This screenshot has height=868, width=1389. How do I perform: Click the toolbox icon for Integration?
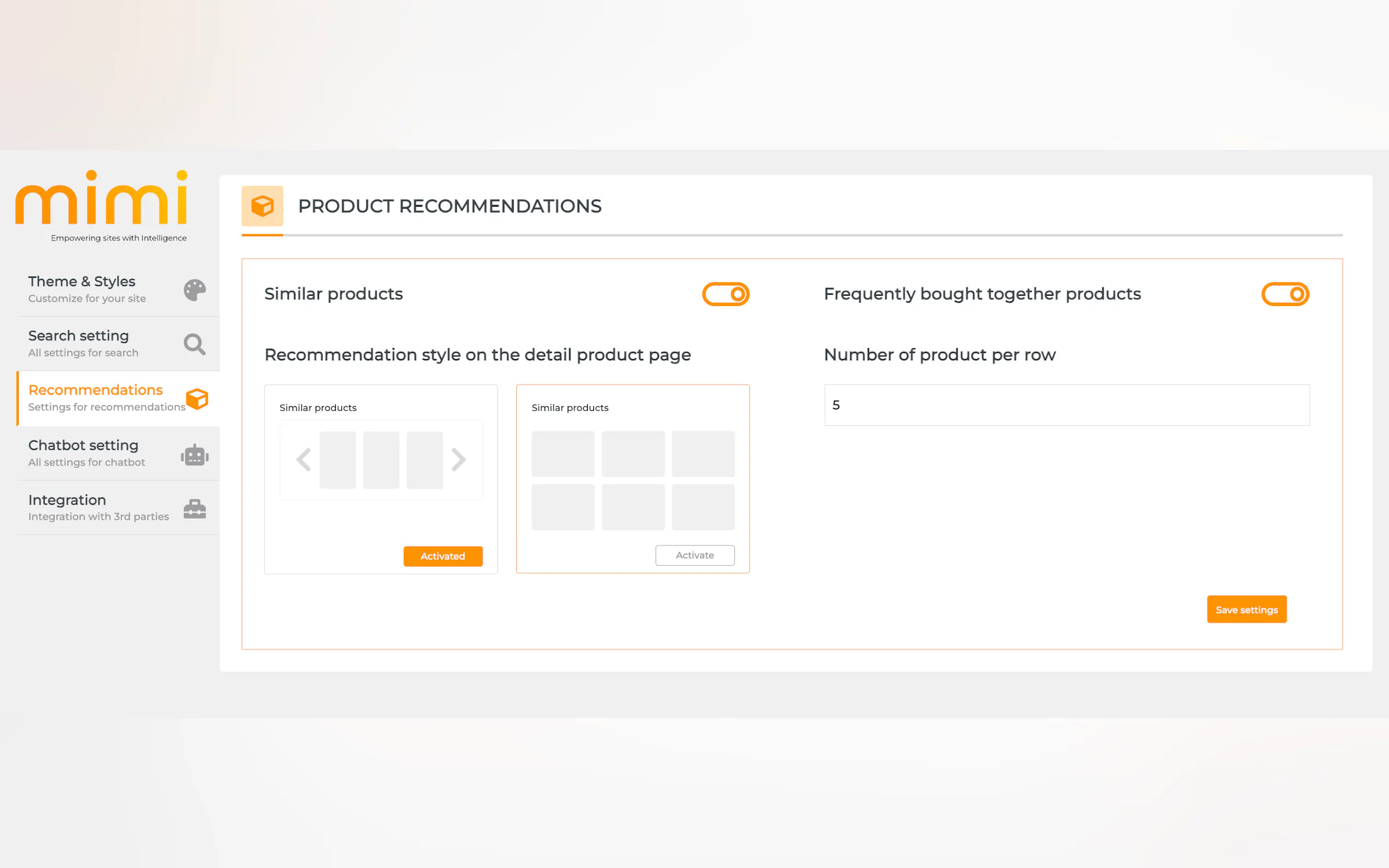point(195,509)
